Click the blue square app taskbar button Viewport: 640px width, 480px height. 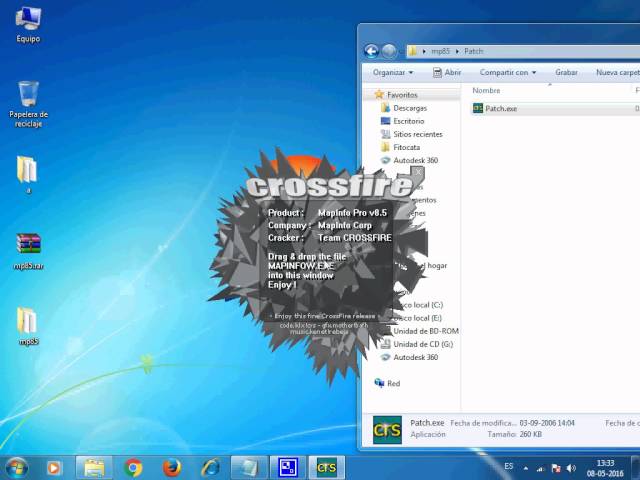coord(288,468)
